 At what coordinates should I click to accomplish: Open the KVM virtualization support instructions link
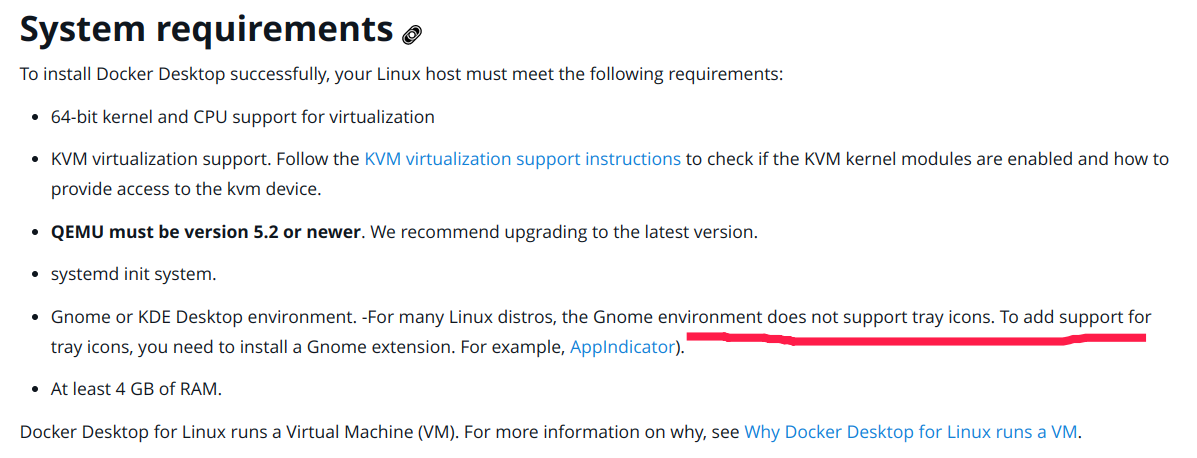click(x=522, y=159)
